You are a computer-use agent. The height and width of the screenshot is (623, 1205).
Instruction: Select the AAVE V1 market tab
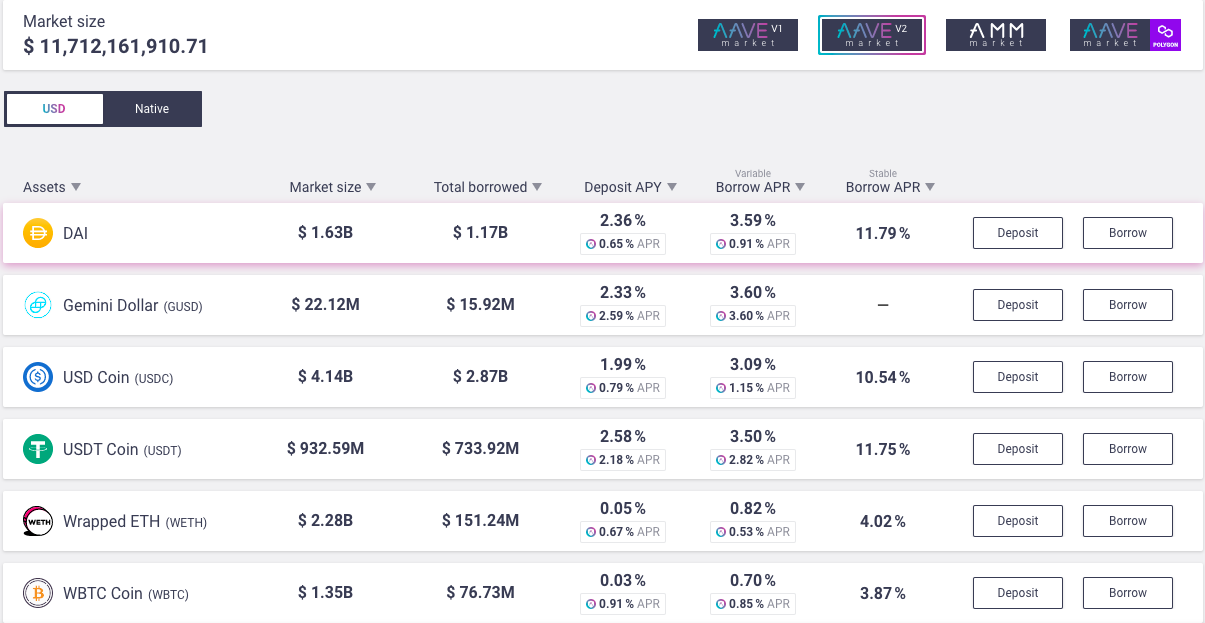click(748, 35)
